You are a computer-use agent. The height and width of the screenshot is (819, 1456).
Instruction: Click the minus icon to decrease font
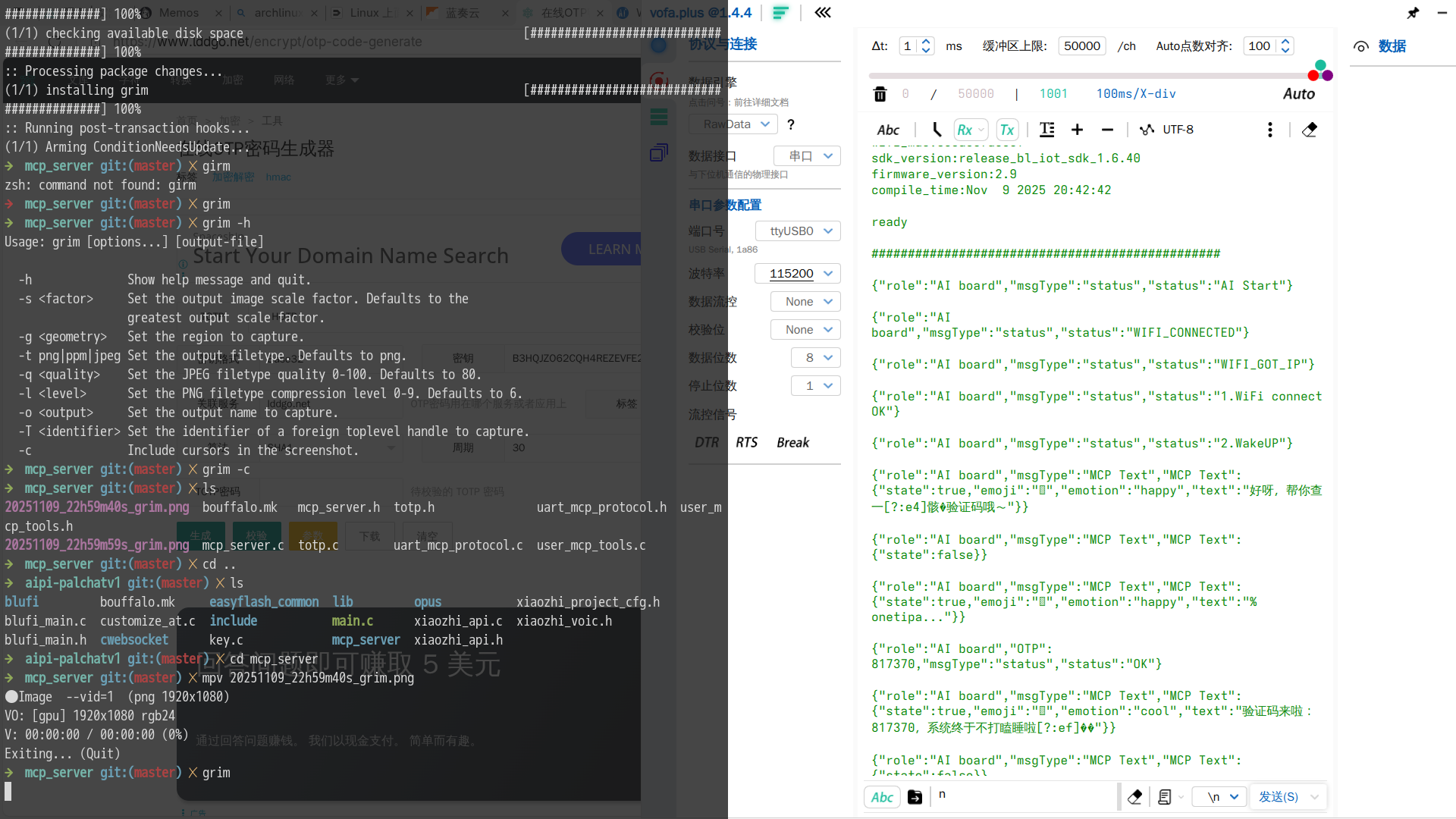click(1107, 130)
